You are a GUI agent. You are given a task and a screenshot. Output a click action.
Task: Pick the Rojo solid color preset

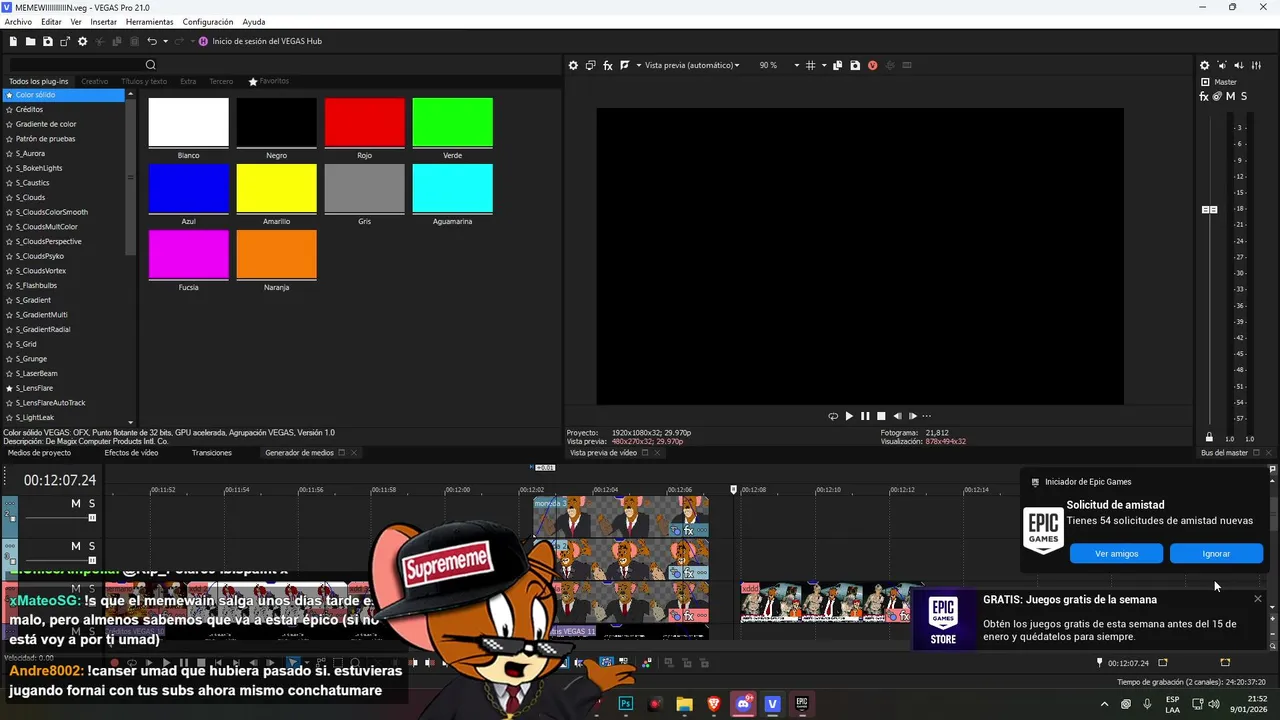click(x=364, y=122)
